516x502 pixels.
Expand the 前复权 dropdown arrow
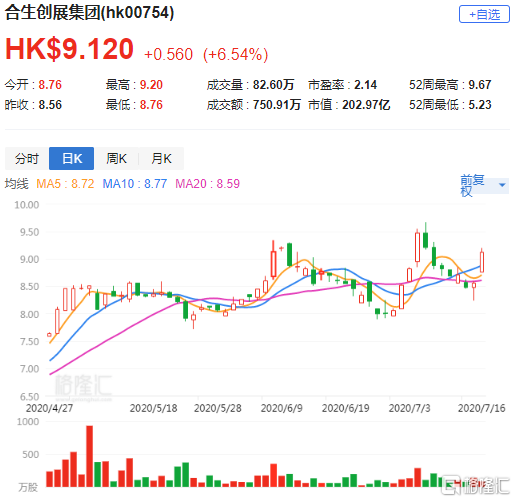point(502,185)
